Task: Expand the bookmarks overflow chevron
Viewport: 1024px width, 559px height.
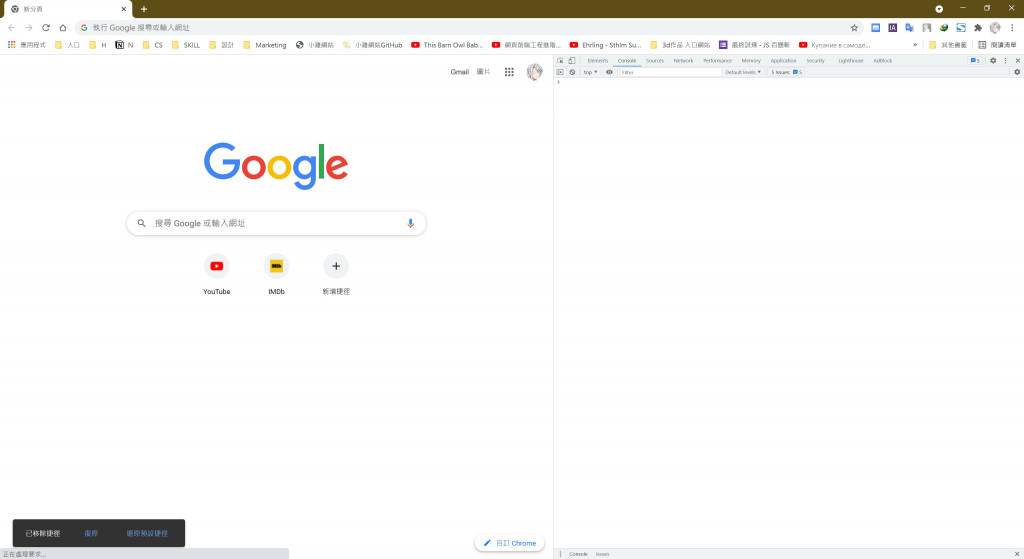Action: coord(915,45)
